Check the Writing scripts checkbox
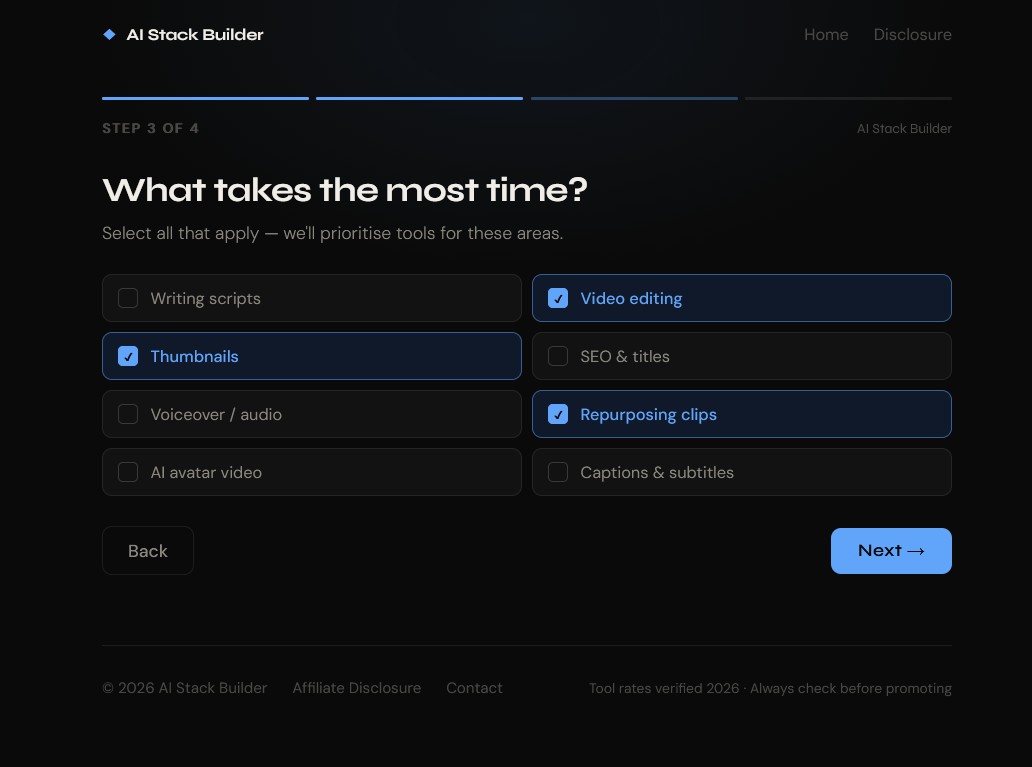This screenshot has height=767, width=1032. [128, 298]
